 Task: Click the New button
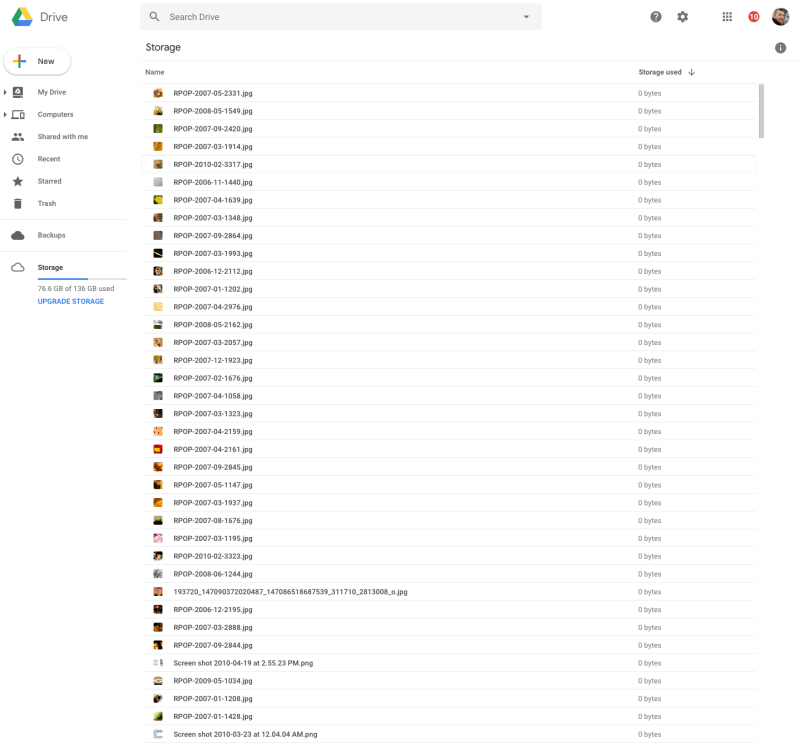pos(38,61)
